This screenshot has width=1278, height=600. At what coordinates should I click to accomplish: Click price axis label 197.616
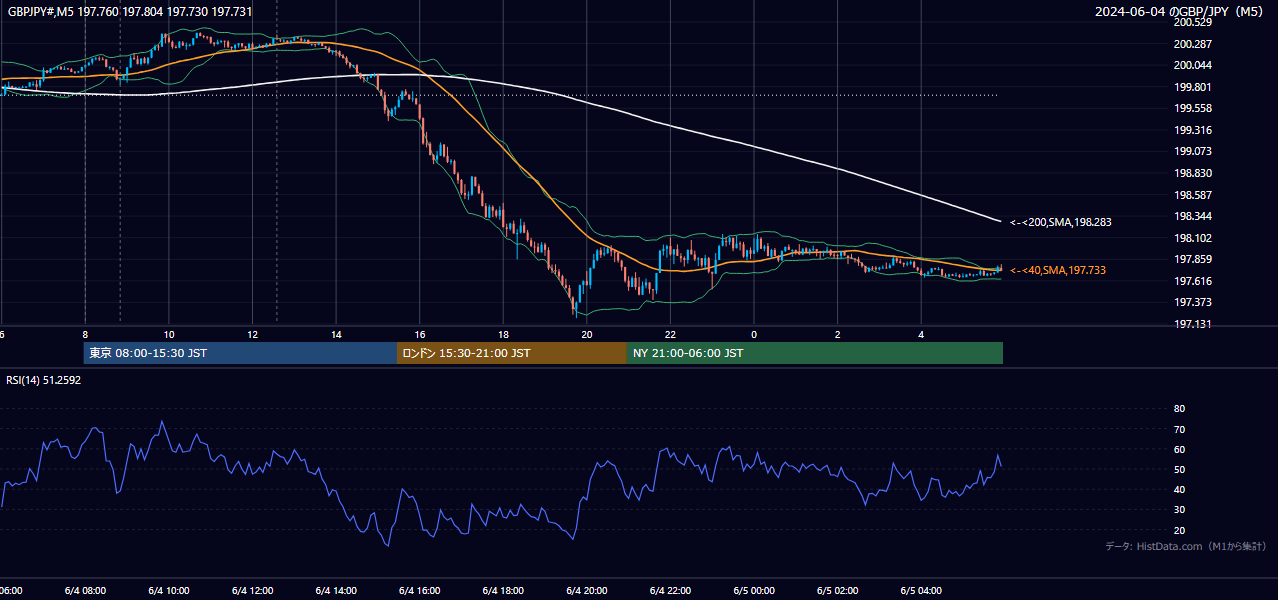tap(1193, 281)
